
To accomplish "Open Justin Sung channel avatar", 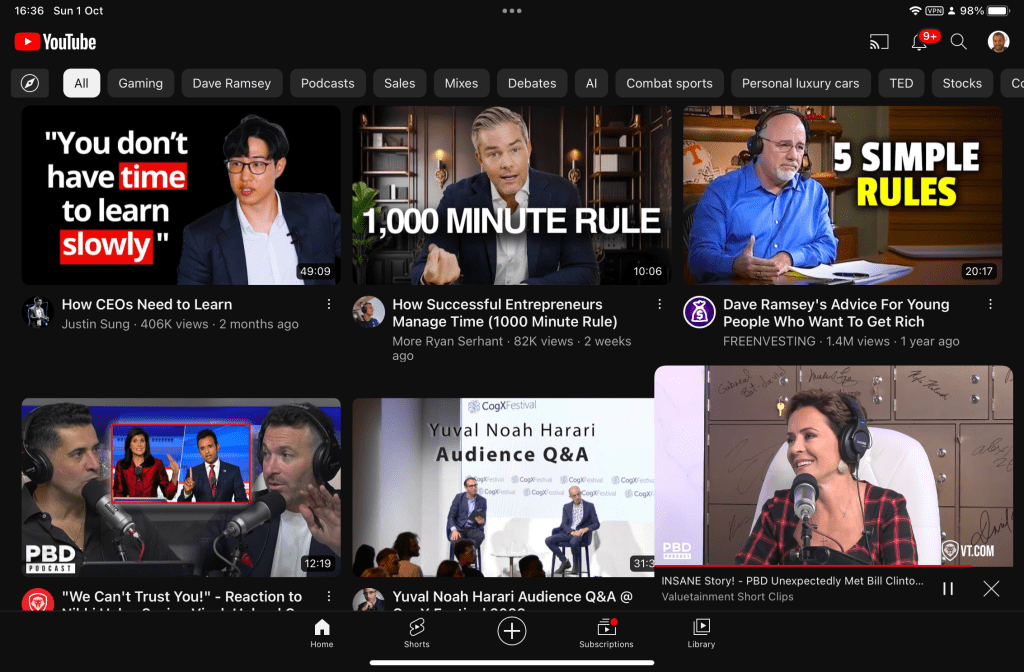I will 38,312.
